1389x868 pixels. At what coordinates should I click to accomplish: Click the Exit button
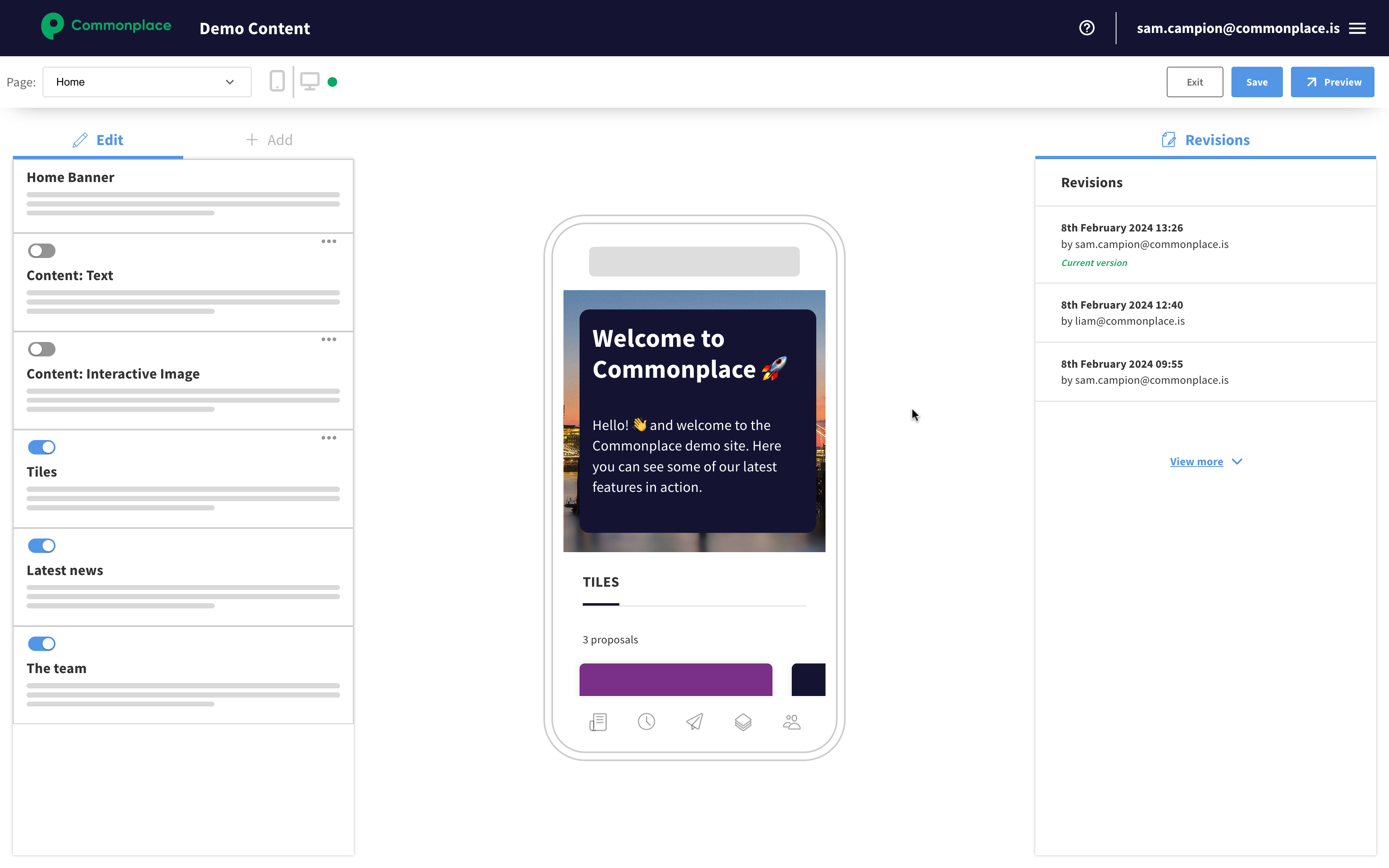pos(1194,82)
